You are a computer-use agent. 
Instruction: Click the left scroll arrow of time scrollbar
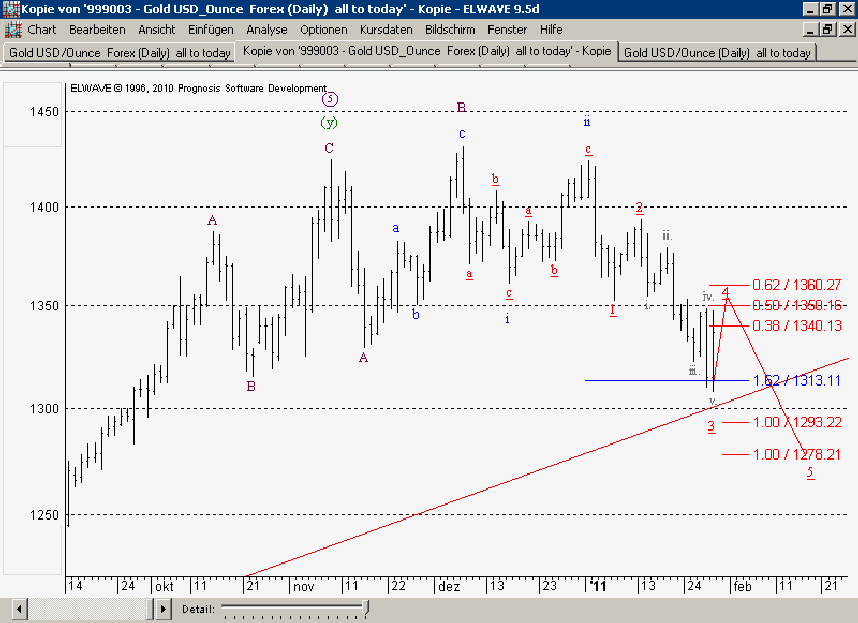19,609
